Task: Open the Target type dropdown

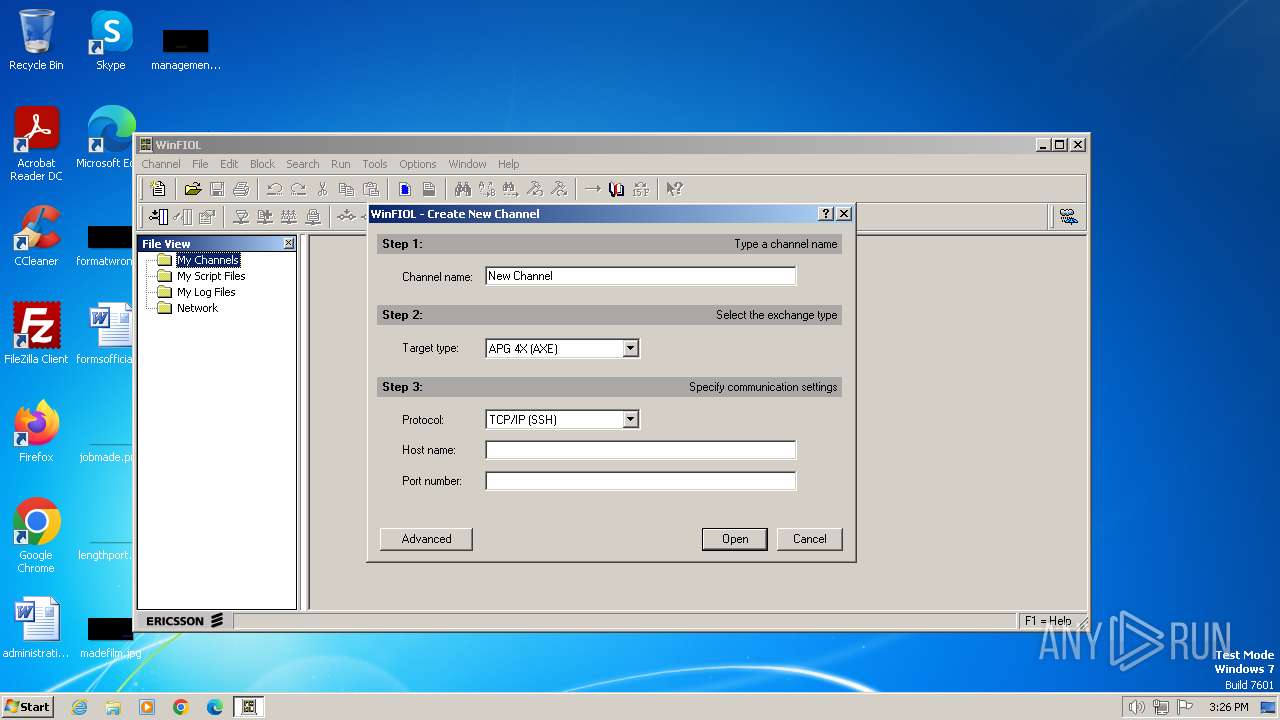Action: pos(630,349)
